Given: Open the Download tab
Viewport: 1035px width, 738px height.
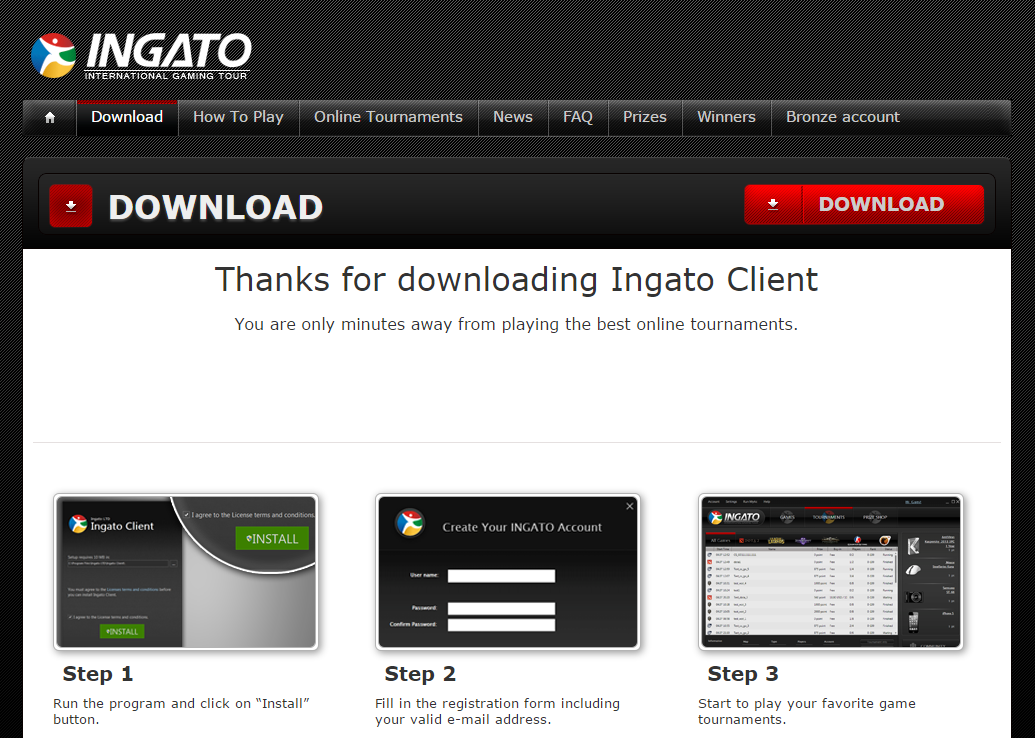Looking at the screenshot, I should pos(127,117).
